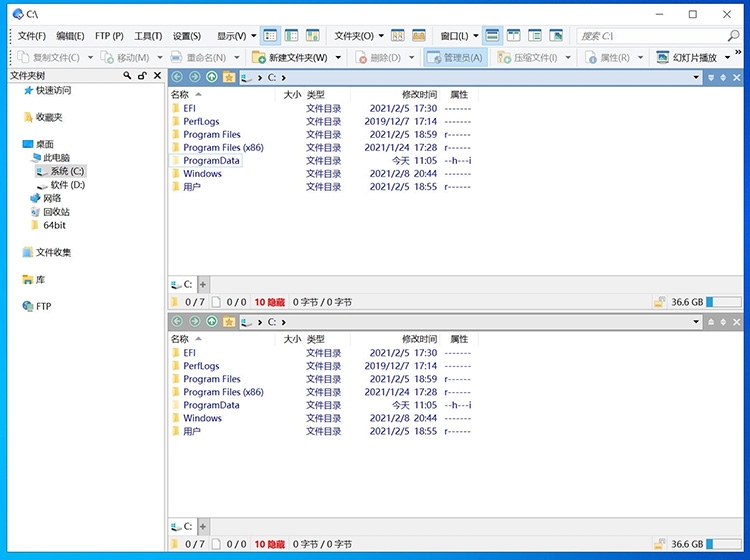Select 软件 (D:) drive in folder tree
750x560 pixels.
point(67,185)
